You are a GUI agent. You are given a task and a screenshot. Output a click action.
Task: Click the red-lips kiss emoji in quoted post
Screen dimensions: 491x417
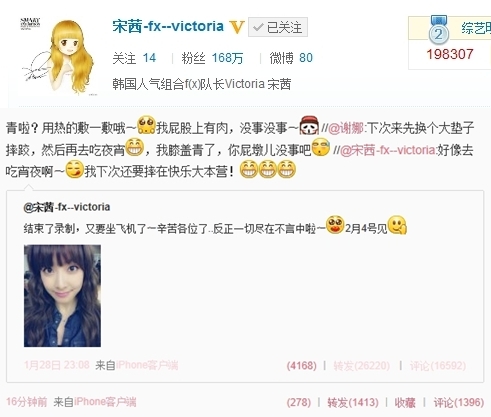[x=335, y=225]
